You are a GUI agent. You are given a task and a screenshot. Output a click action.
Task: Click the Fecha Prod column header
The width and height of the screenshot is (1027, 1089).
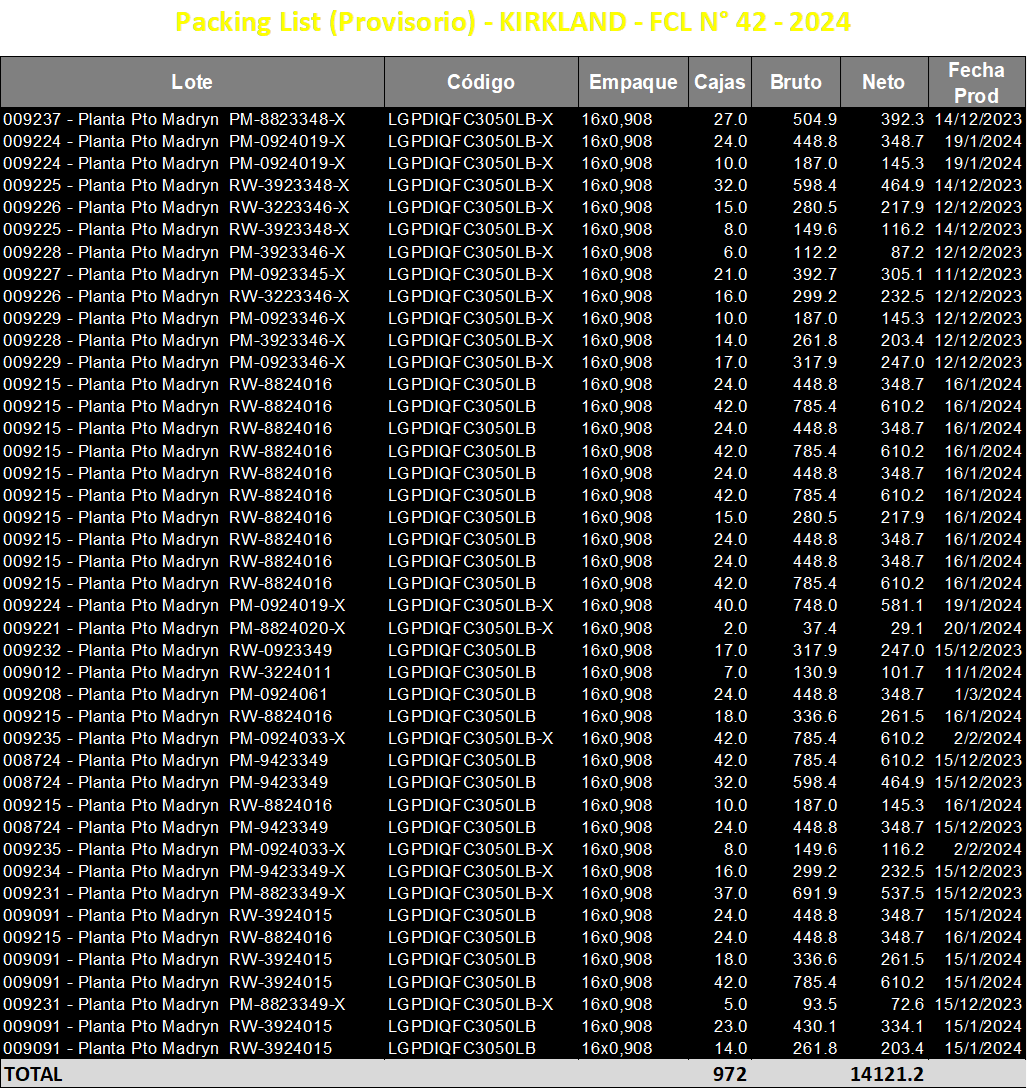pos(977,82)
